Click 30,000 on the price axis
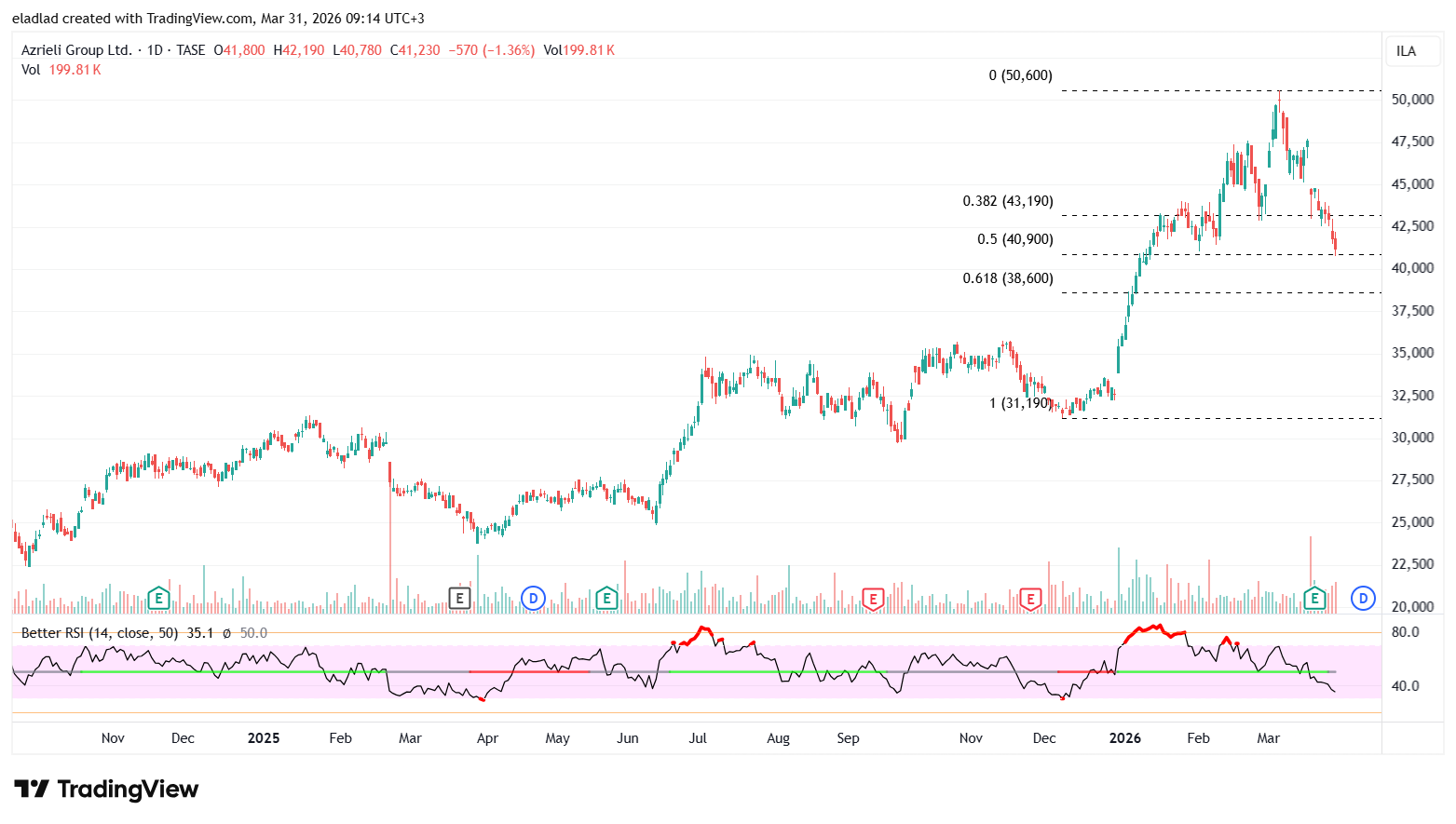1456x824 pixels. click(1412, 438)
